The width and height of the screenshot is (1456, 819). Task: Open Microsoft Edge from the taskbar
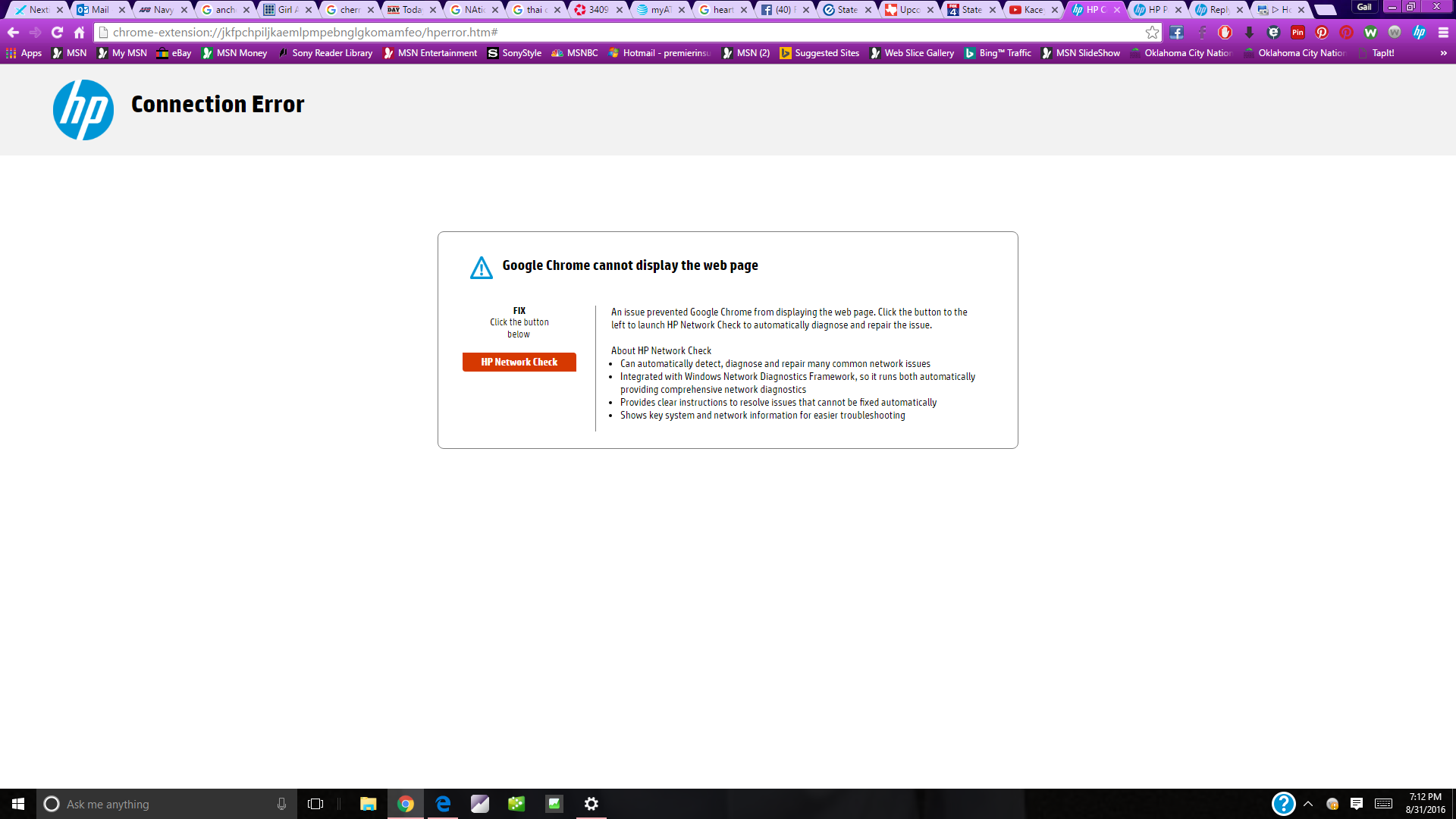[443, 804]
